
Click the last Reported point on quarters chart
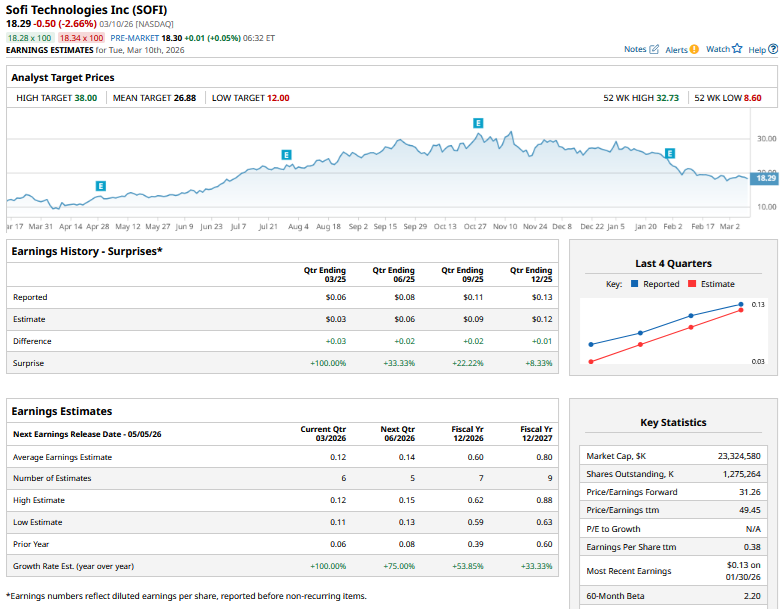[x=741, y=304]
